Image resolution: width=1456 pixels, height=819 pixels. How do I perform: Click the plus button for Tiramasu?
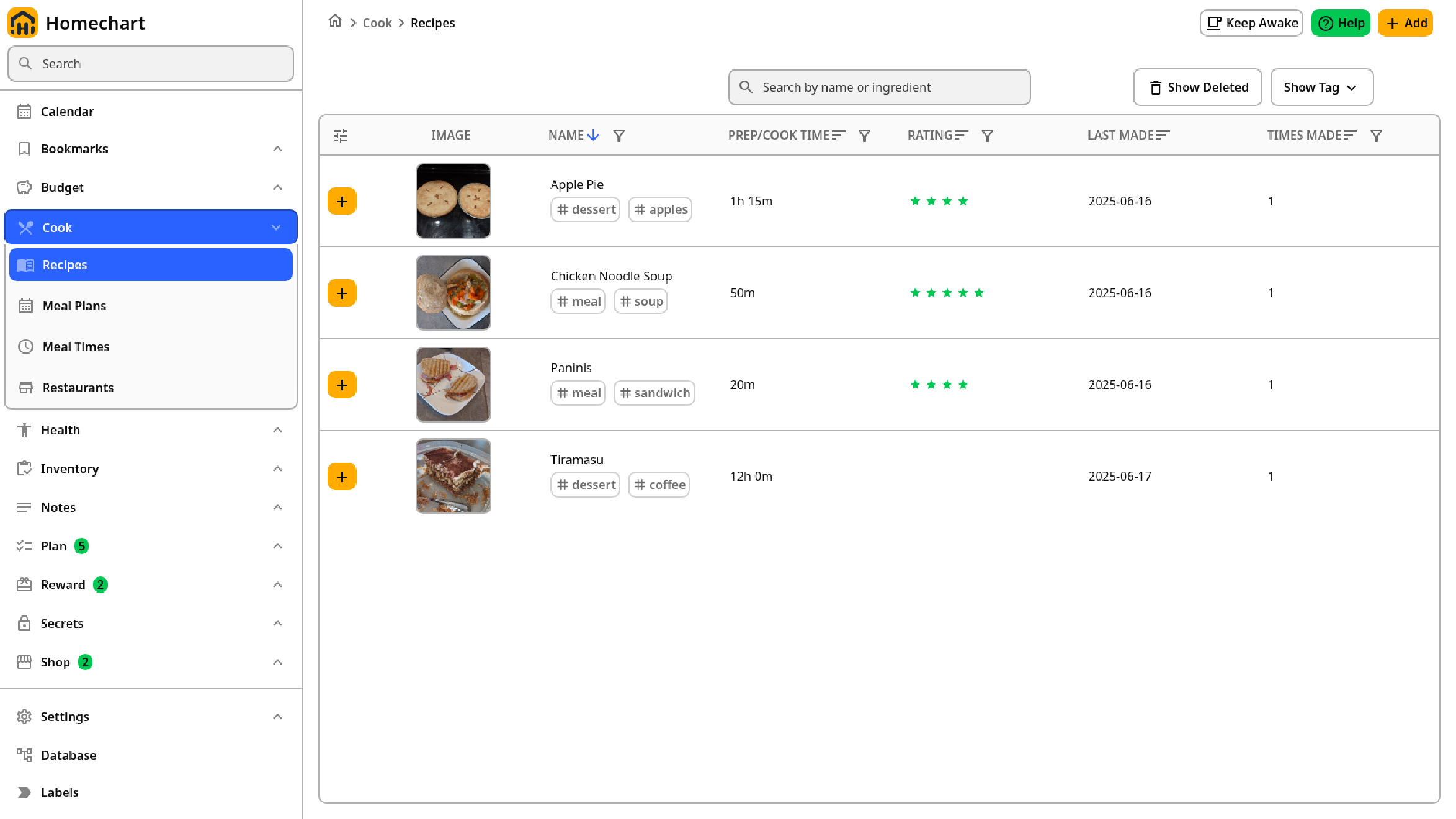pyautogui.click(x=342, y=477)
